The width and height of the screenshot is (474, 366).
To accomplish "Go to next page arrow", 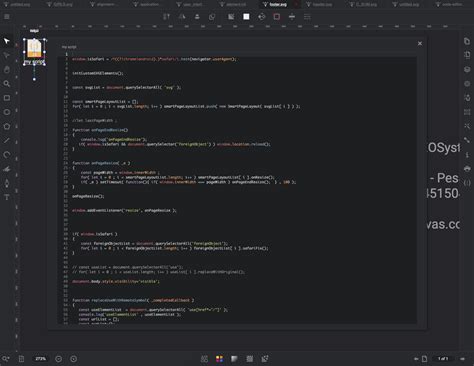I will (462, 359).
